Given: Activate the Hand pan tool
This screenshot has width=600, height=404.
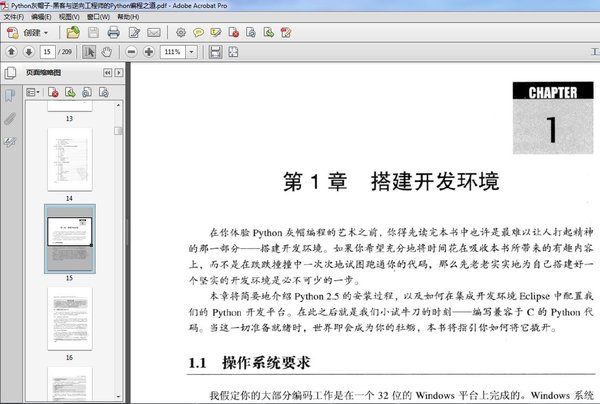Looking at the screenshot, I should pyautogui.click(x=107, y=52).
